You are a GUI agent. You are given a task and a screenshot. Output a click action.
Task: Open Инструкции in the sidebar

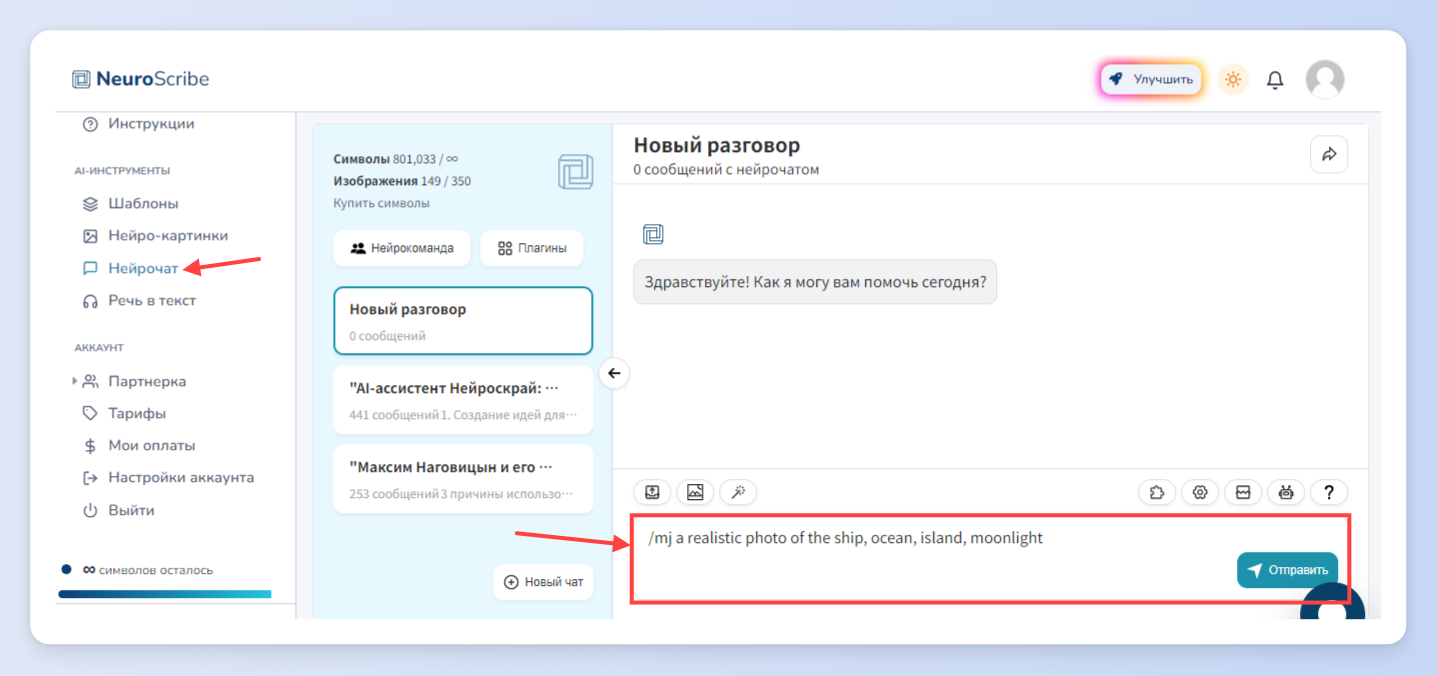pyautogui.click(x=138, y=124)
